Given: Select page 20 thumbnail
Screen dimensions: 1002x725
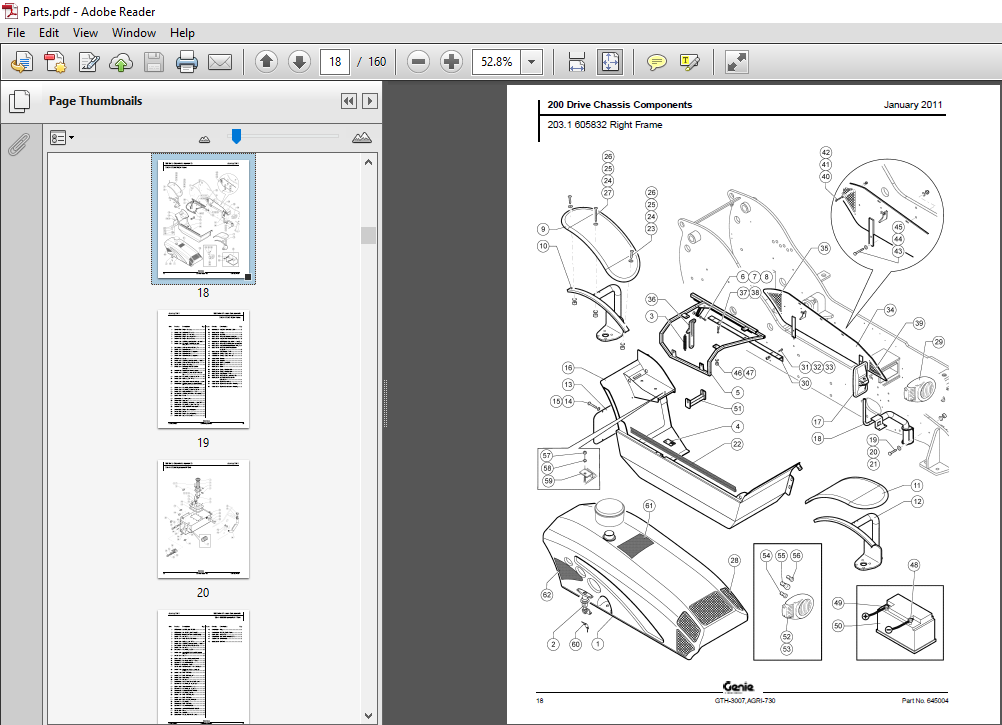Looking at the screenshot, I should click(203, 519).
